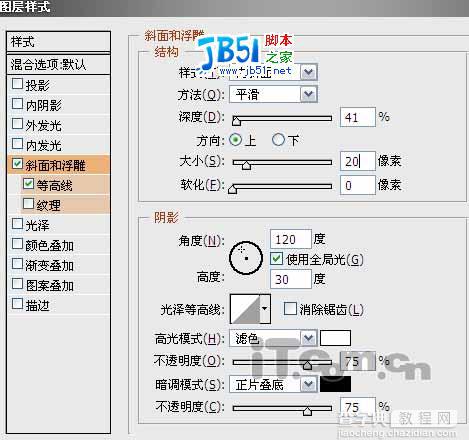Select the 光泽 list entry
The width and height of the screenshot is (469, 440).
(x=59, y=225)
